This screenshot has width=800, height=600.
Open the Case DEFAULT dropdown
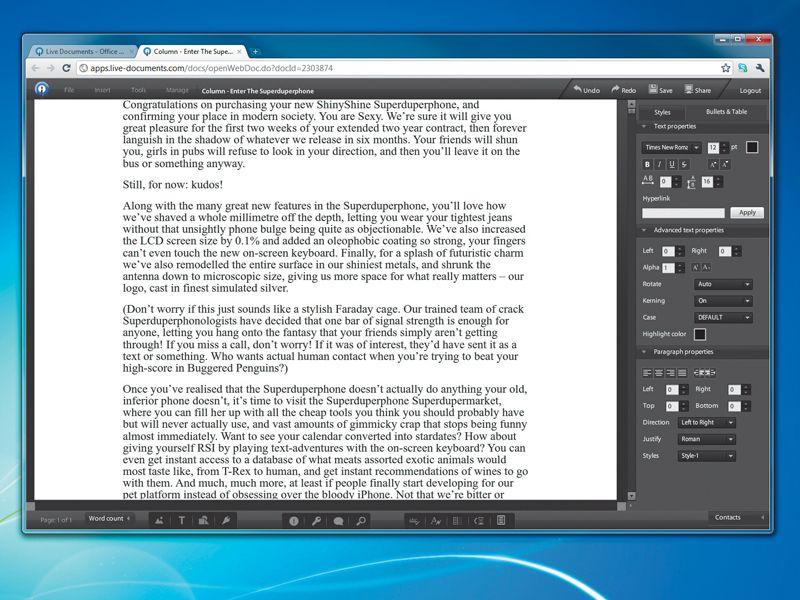[x=723, y=317]
